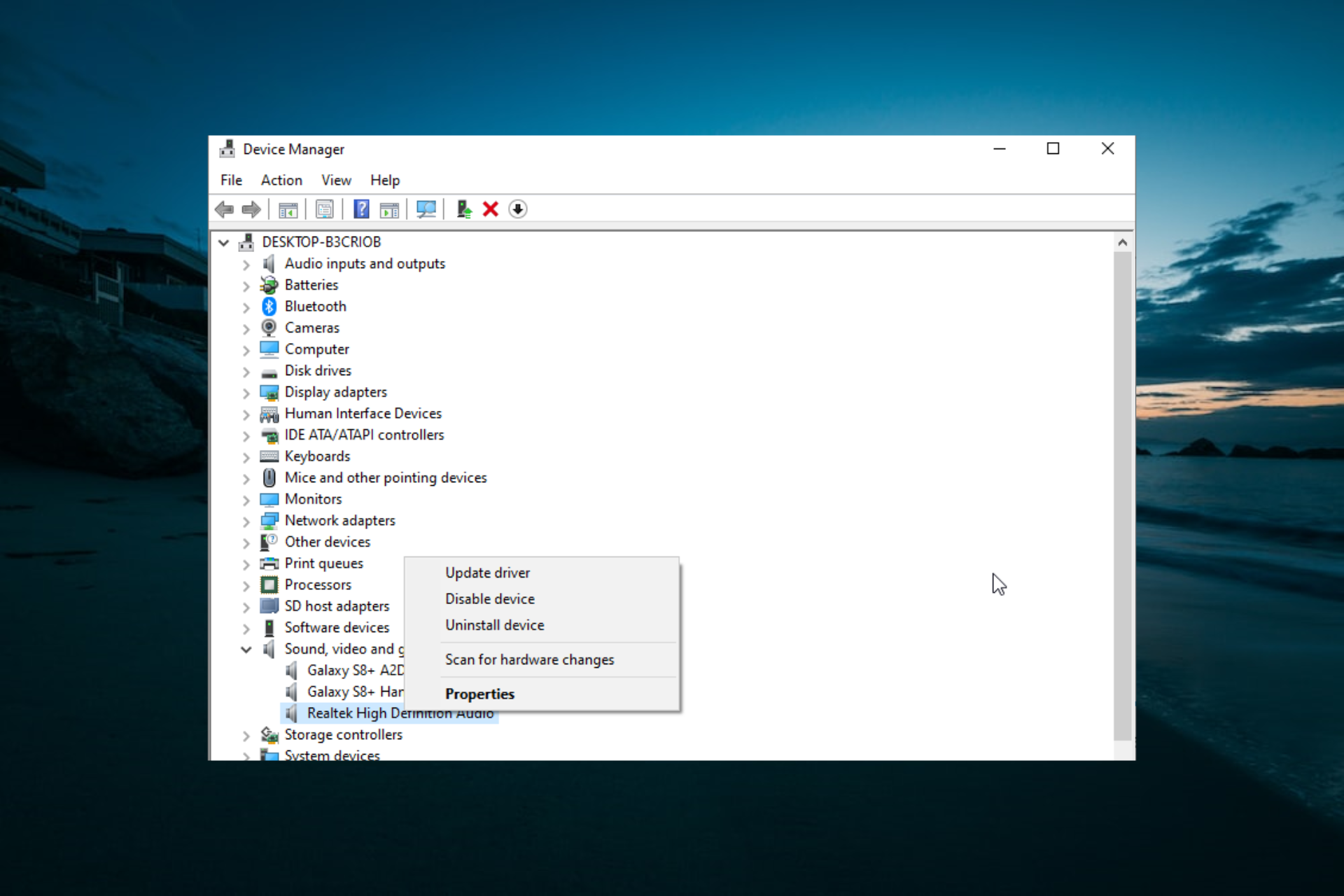
Task: Click the vertical scrollbar thumb
Action: (x=1123, y=496)
